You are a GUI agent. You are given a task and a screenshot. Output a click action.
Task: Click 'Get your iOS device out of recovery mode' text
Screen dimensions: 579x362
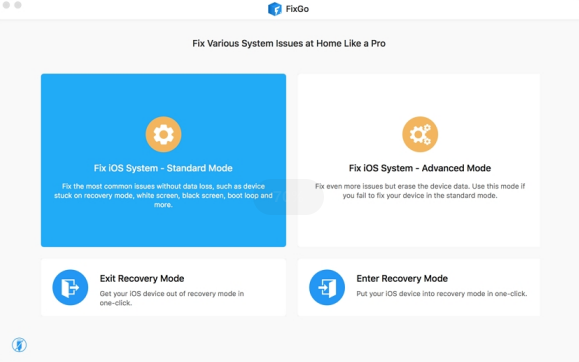pyautogui.click(x=172, y=298)
